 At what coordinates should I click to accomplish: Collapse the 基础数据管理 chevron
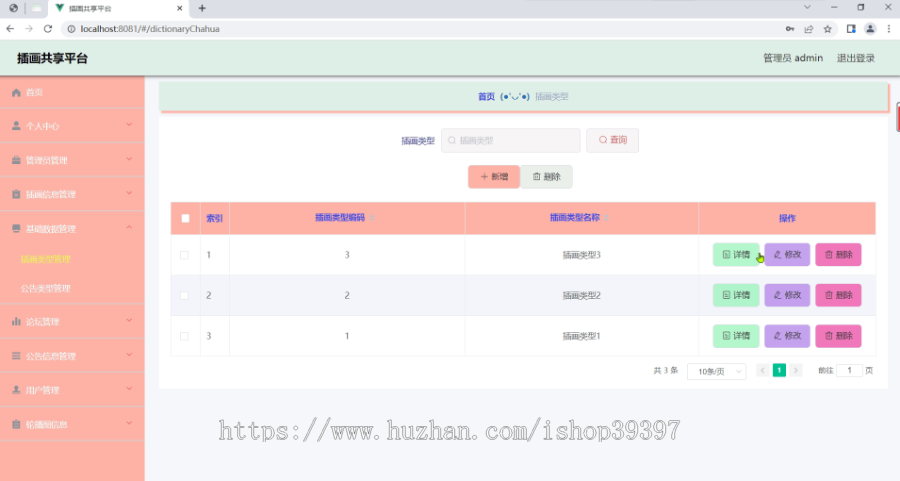pos(129,228)
